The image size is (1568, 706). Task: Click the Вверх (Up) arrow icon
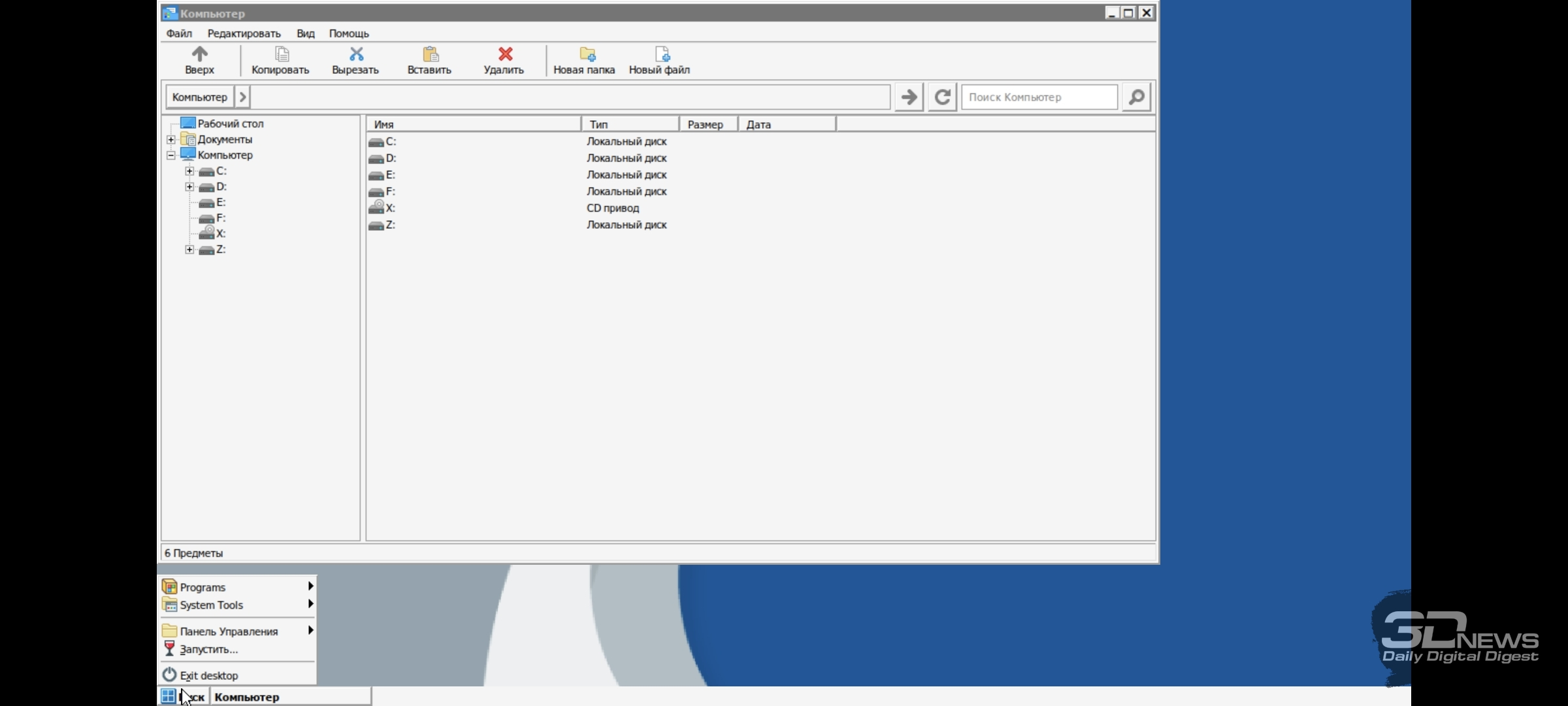pyautogui.click(x=199, y=54)
